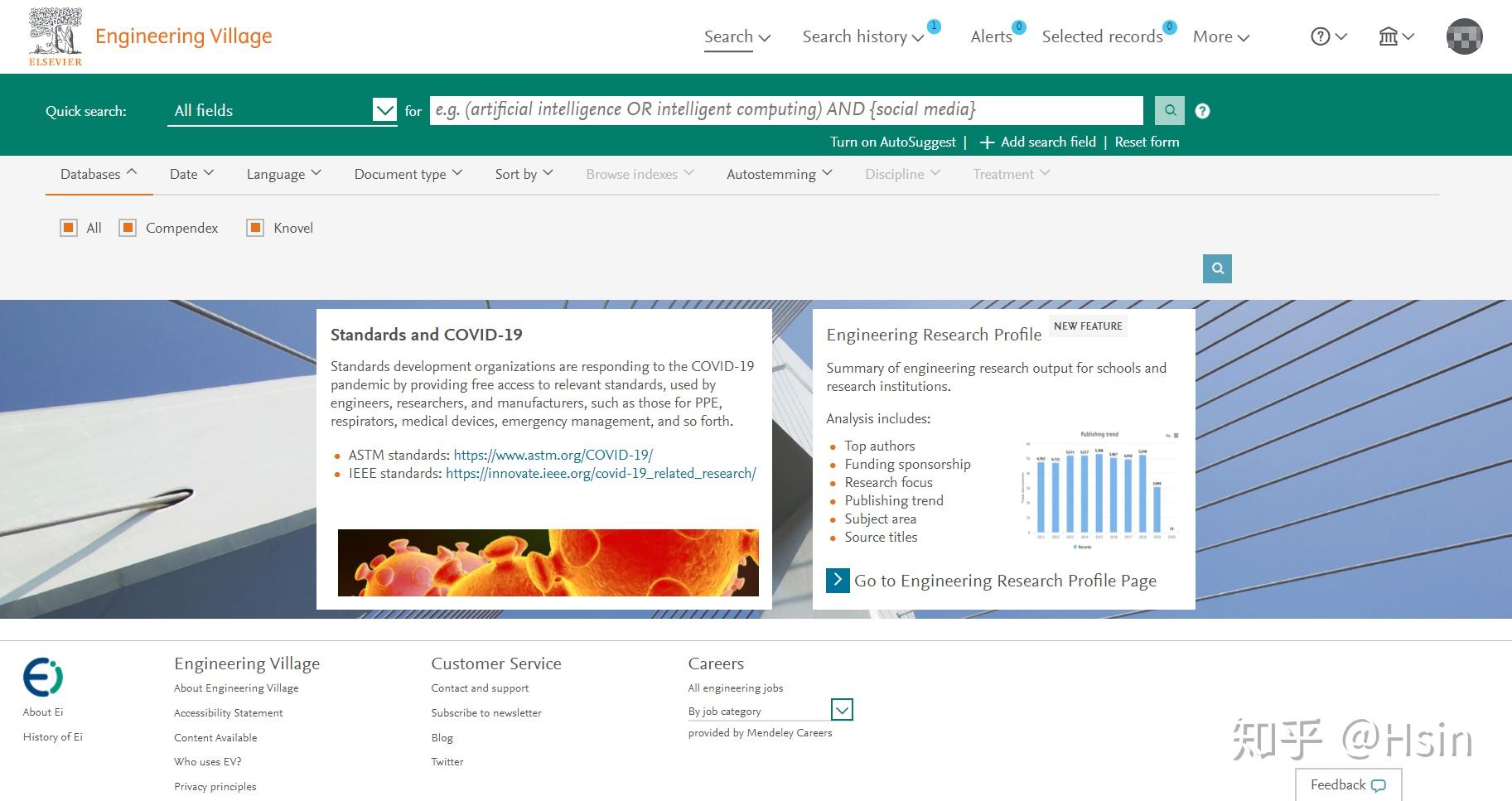Image resolution: width=1512 pixels, height=801 pixels.
Task: Open the ASTM COVID-19 standards link
Action: pyautogui.click(x=553, y=455)
